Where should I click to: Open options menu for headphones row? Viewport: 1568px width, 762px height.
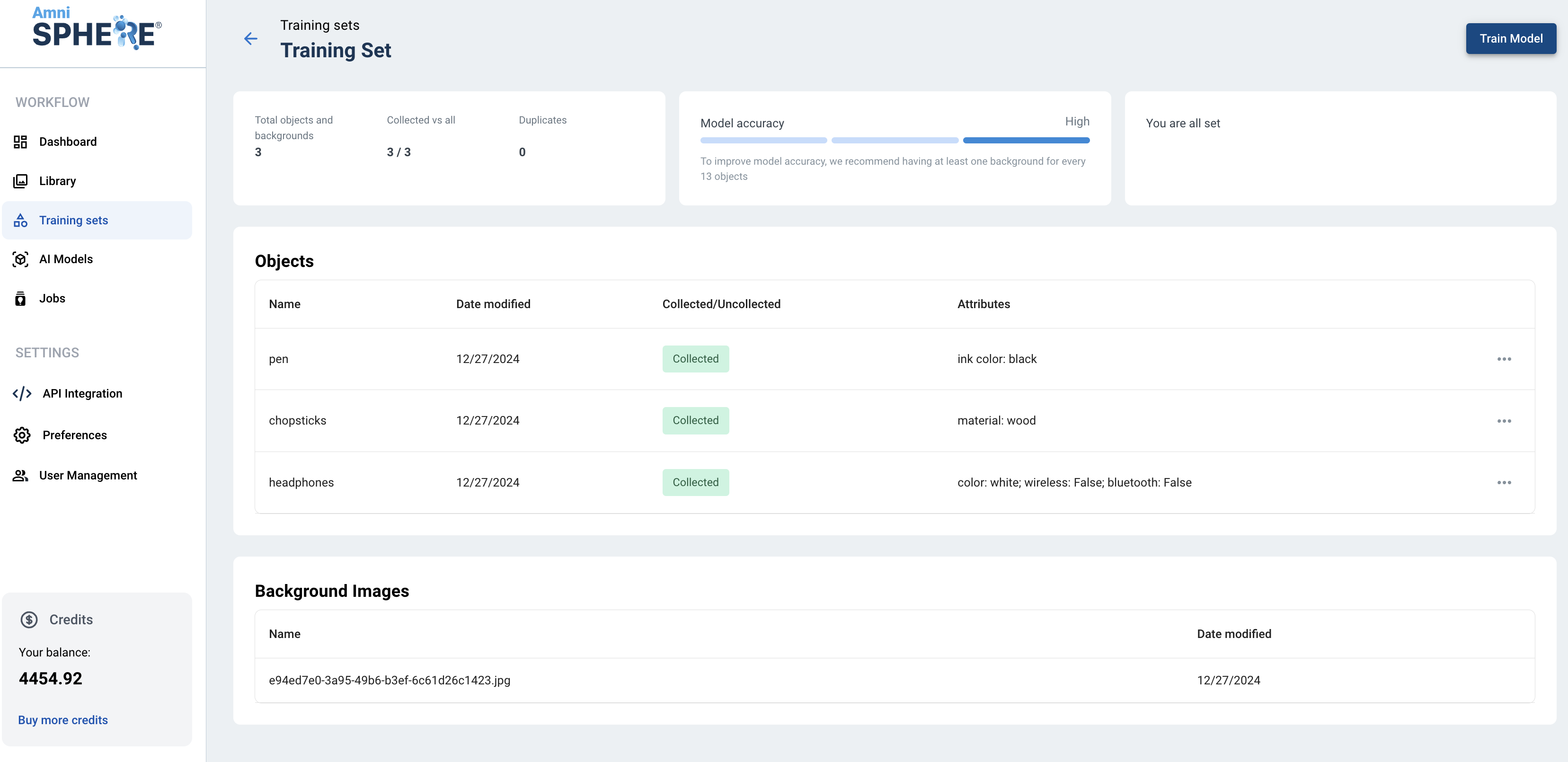click(1504, 483)
